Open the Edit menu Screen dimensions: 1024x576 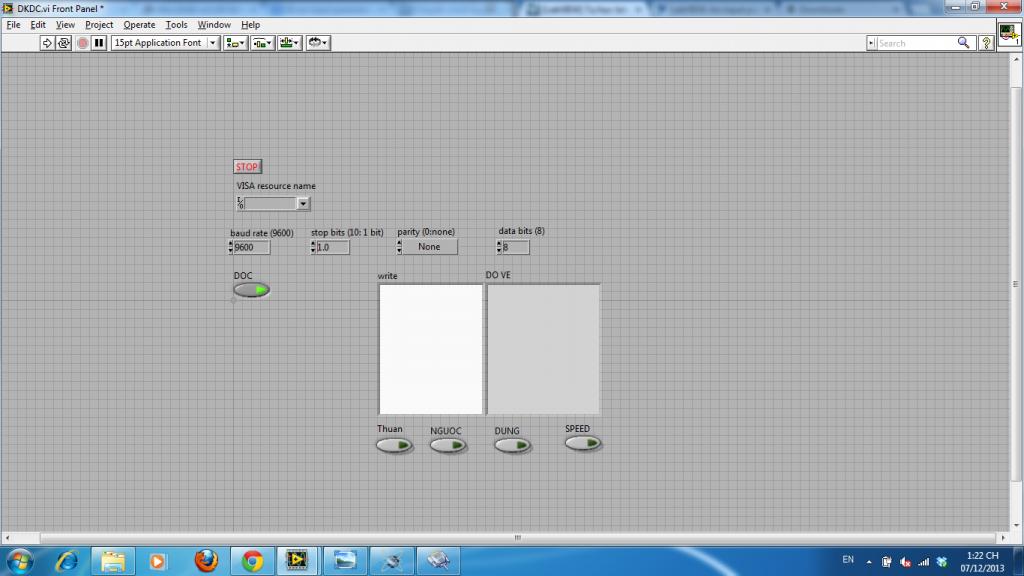pos(38,25)
